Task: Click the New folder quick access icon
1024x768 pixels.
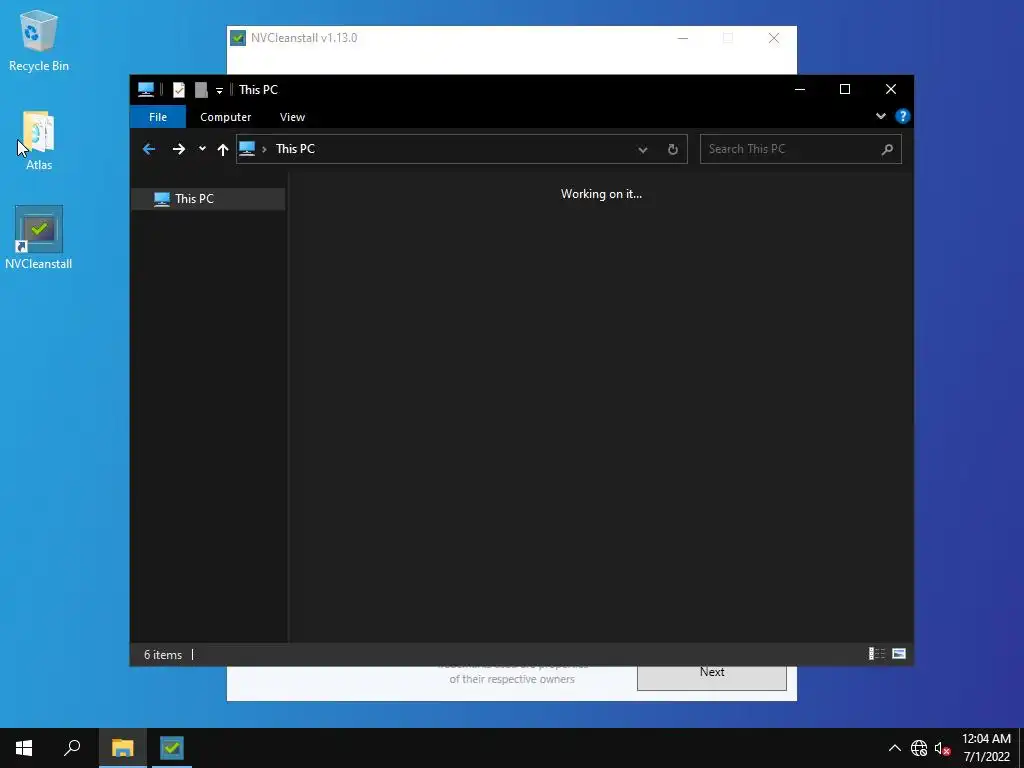Action: coord(201,90)
